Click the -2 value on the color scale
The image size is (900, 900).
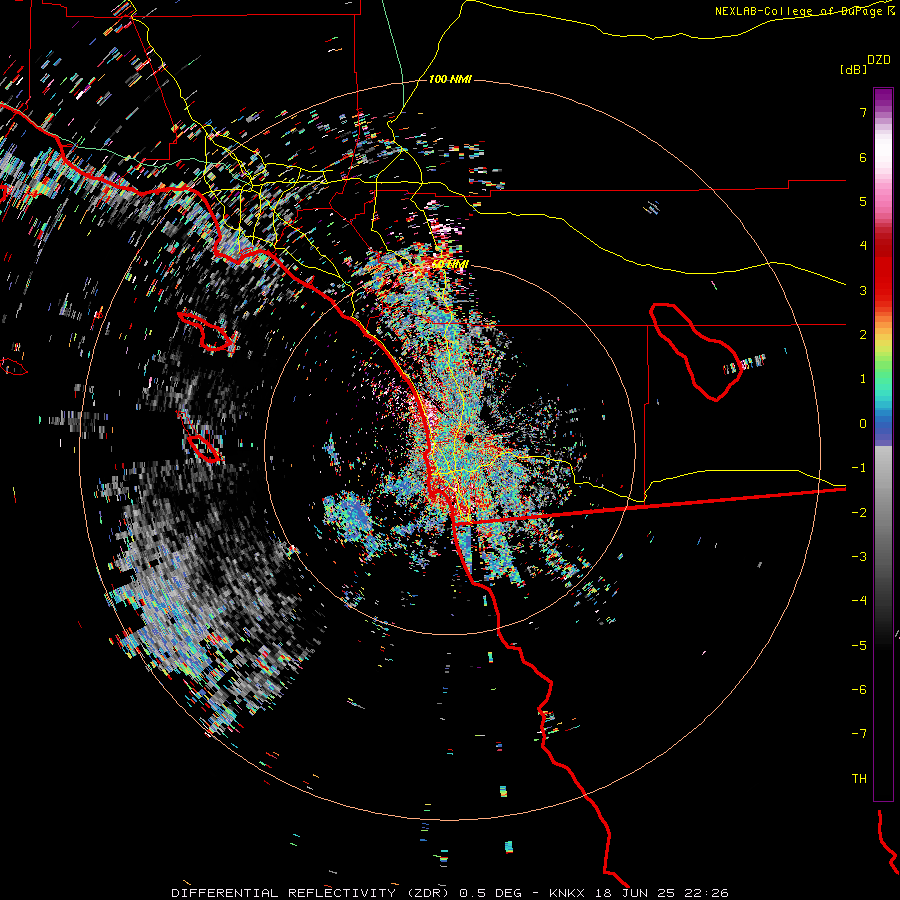(x=859, y=513)
